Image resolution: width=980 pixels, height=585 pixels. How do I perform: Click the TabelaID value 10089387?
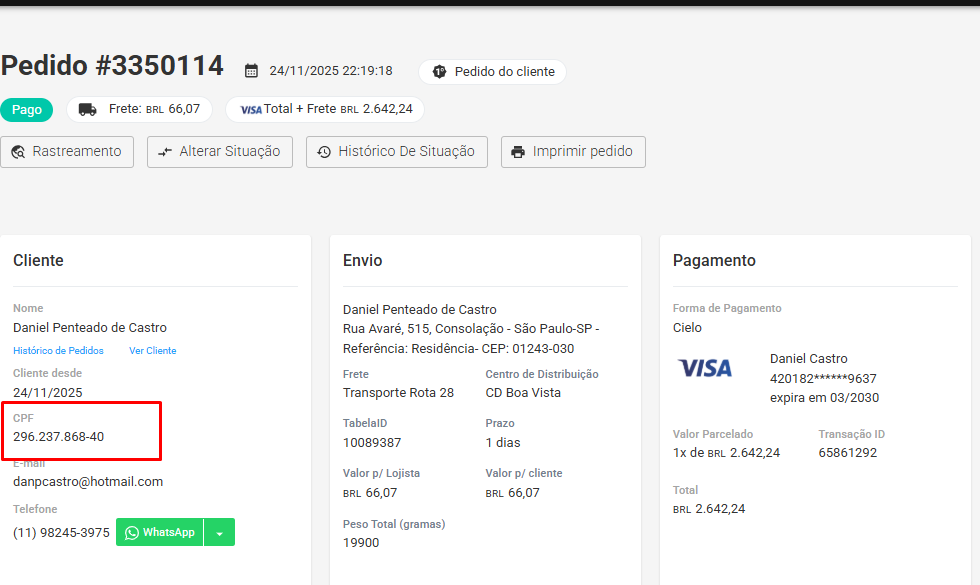(372, 442)
